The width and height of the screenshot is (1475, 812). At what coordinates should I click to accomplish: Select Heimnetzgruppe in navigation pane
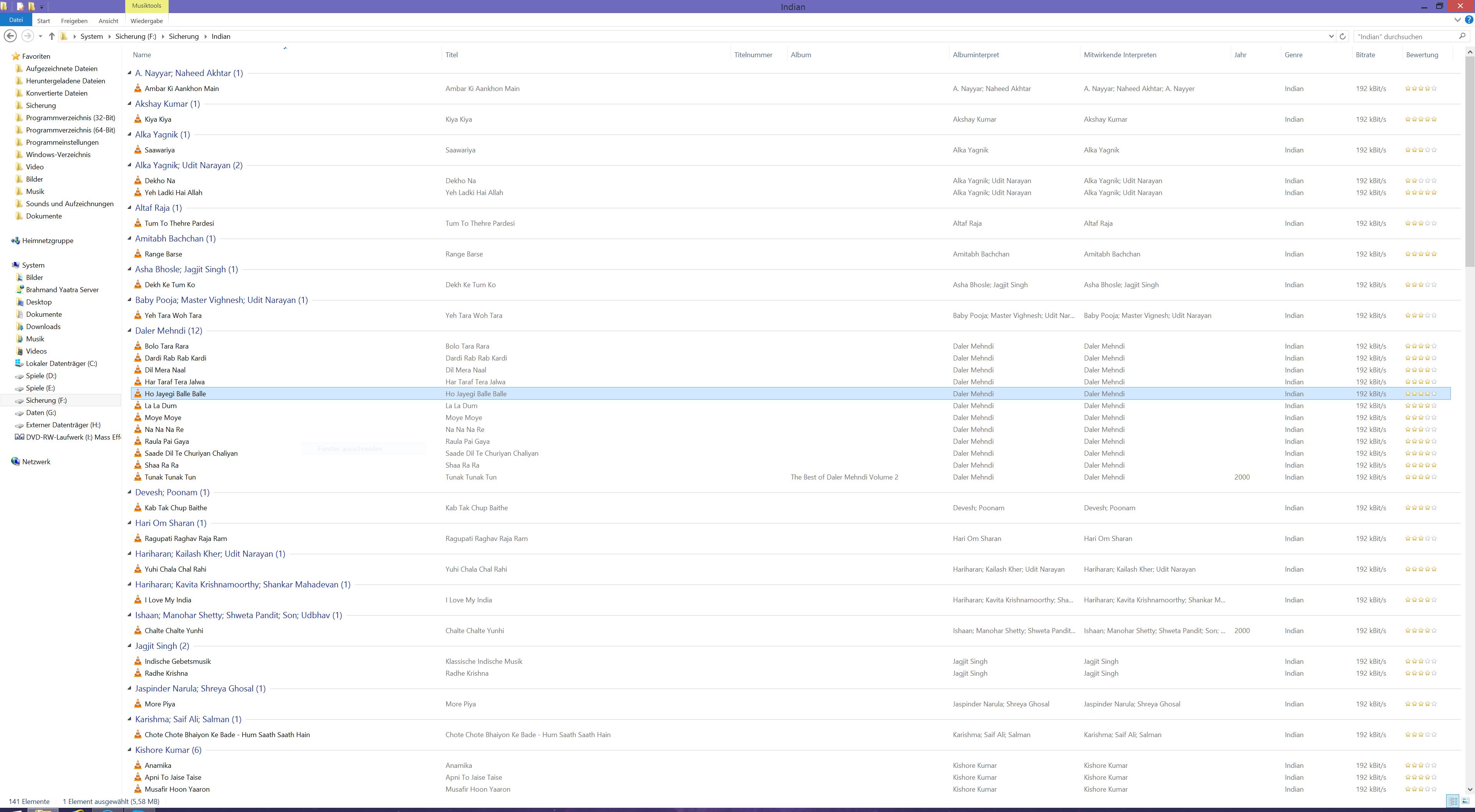(48, 240)
